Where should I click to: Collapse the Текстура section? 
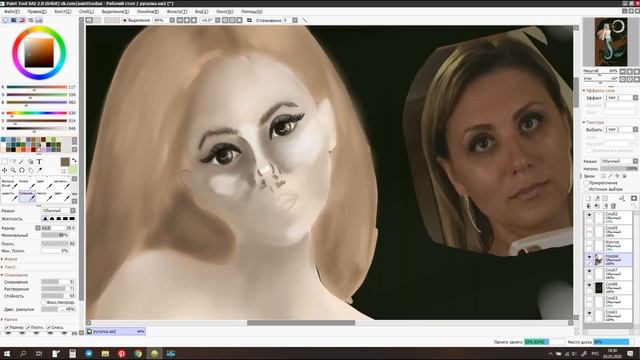[593, 122]
